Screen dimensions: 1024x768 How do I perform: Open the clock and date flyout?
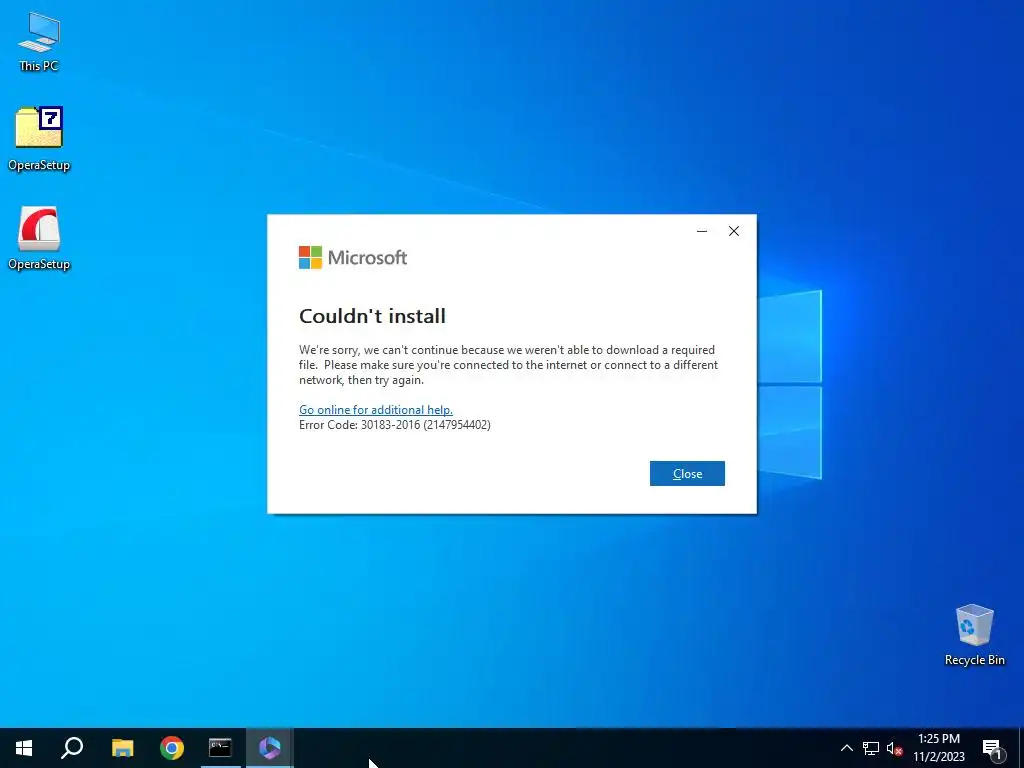(x=938, y=748)
